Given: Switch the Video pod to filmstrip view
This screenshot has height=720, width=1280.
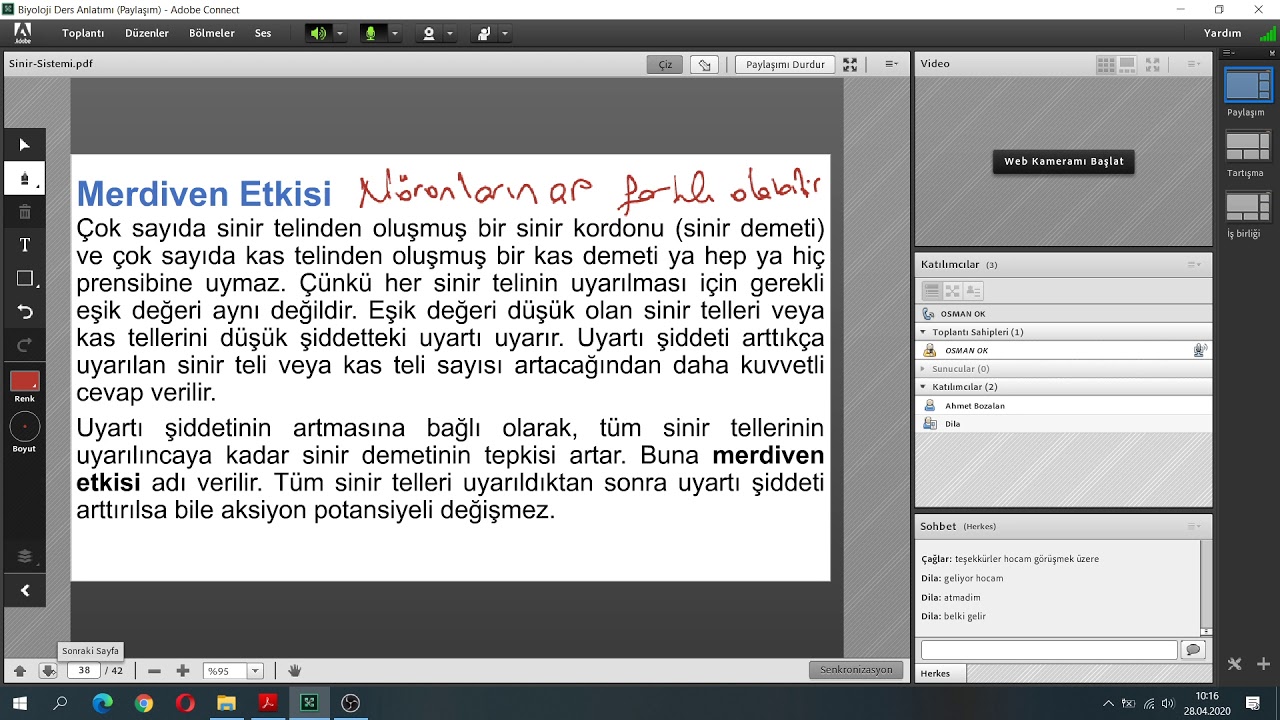Looking at the screenshot, I should tap(1128, 64).
